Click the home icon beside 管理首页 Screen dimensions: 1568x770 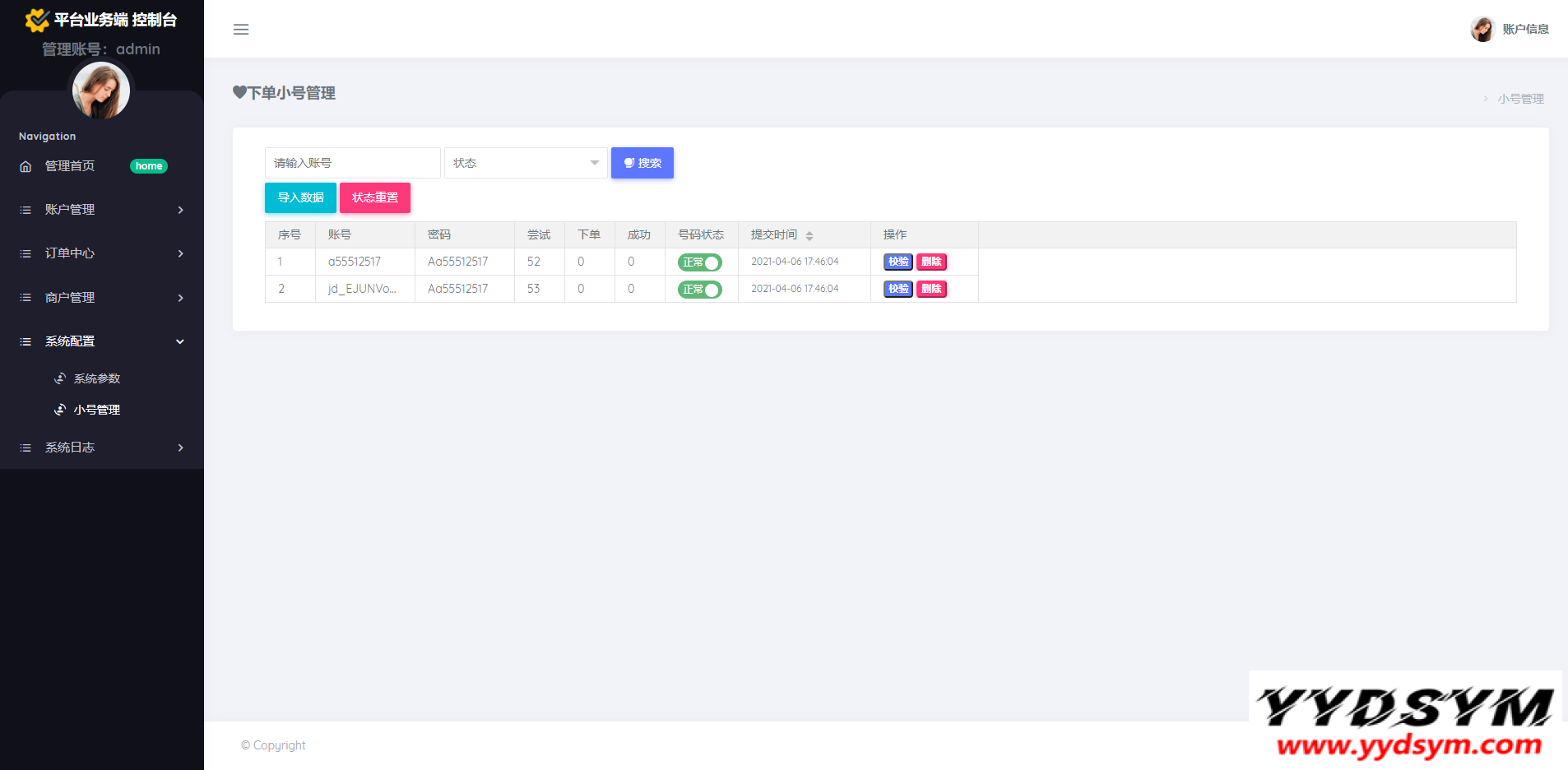(26, 166)
